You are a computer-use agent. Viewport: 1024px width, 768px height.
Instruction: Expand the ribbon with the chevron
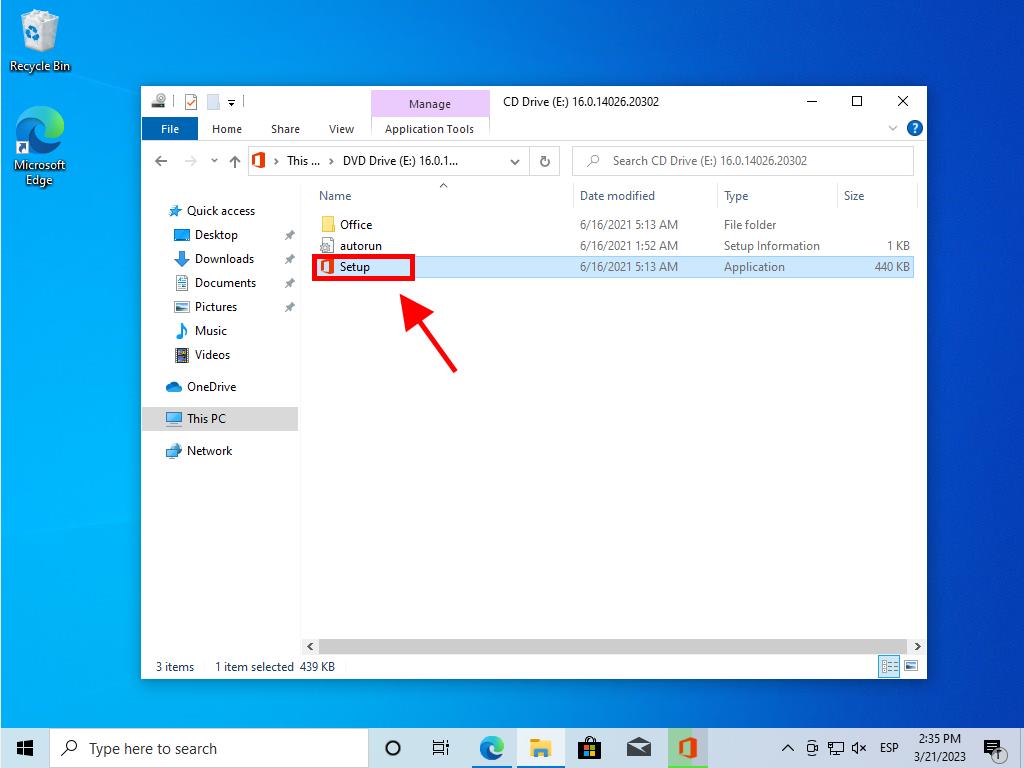893,128
